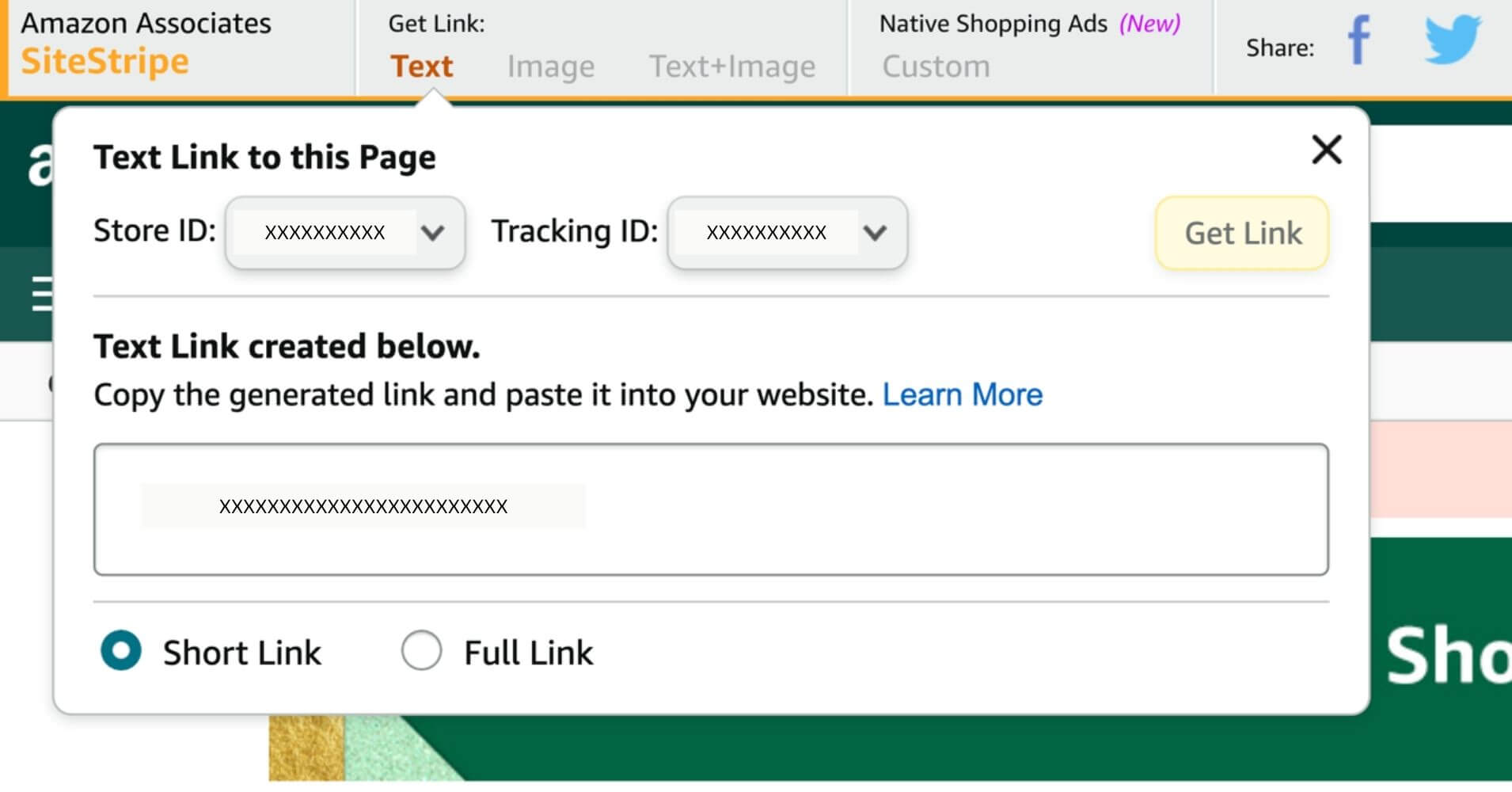Click inside the generated link text box
The image size is (1512, 792).
[712, 507]
